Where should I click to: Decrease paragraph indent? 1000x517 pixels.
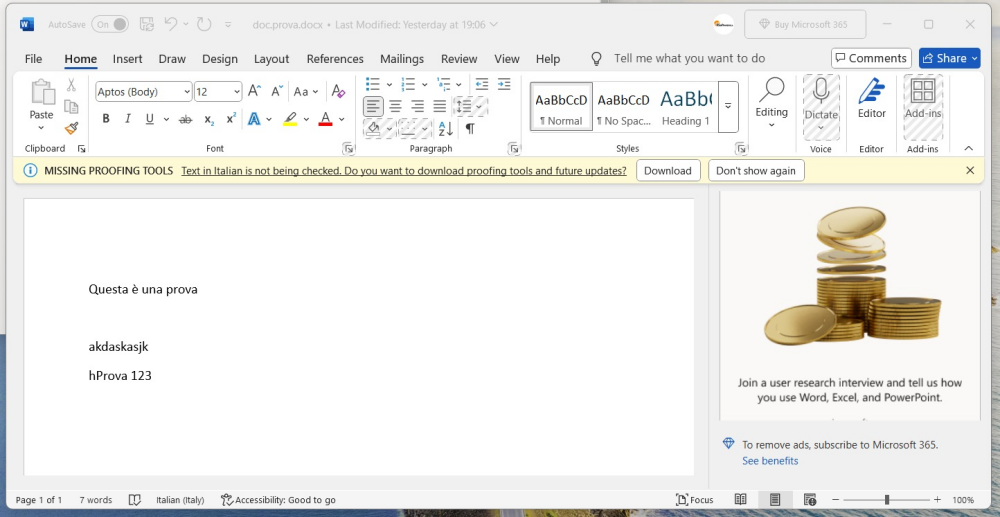point(482,84)
